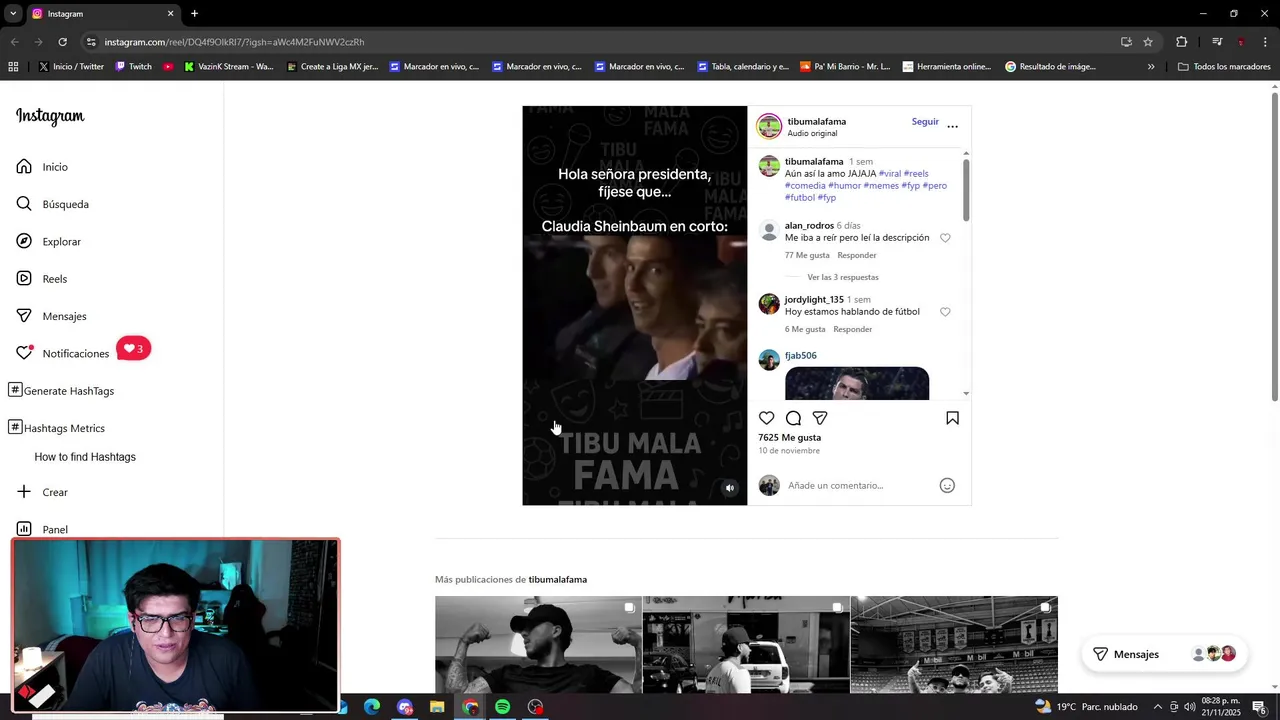Open File Explorer from the taskbar
Viewport: 1280px width, 720px height.
coord(437,707)
